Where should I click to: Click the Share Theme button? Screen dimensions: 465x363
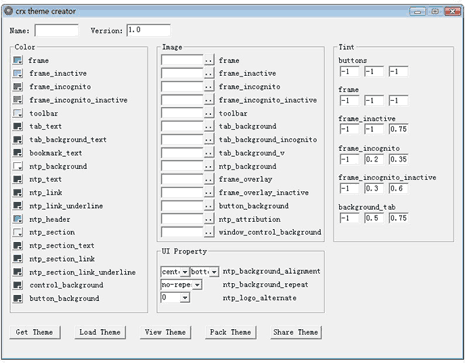pyautogui.click(x=296, y=332)
